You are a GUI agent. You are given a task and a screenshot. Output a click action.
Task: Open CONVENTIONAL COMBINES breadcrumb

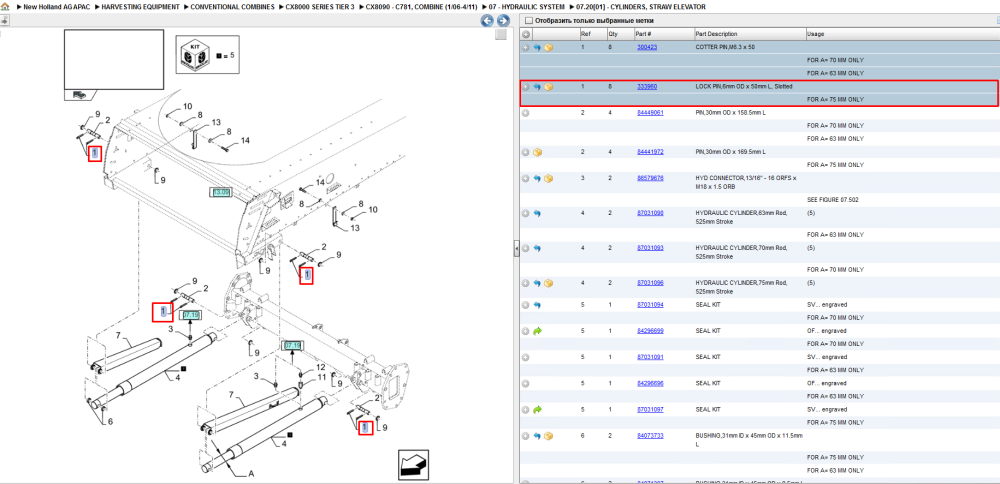pos(233,6)
